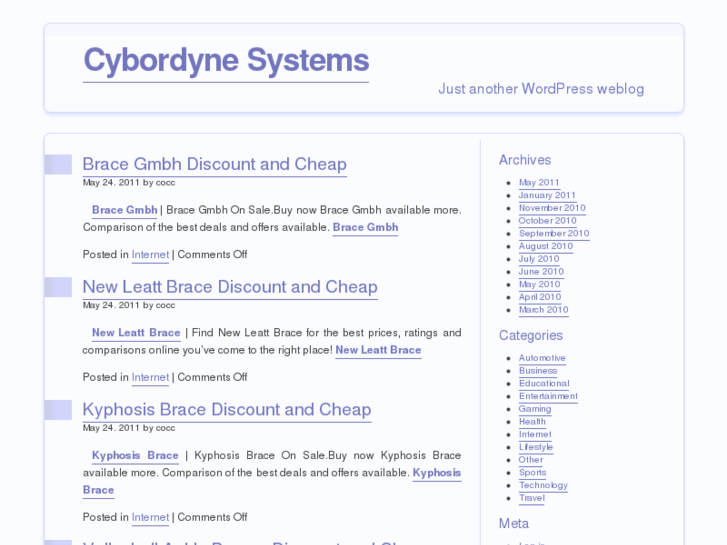Open the archive for May 2011
Viewport: 727px width, 545px height.
(x=539, y=182)
